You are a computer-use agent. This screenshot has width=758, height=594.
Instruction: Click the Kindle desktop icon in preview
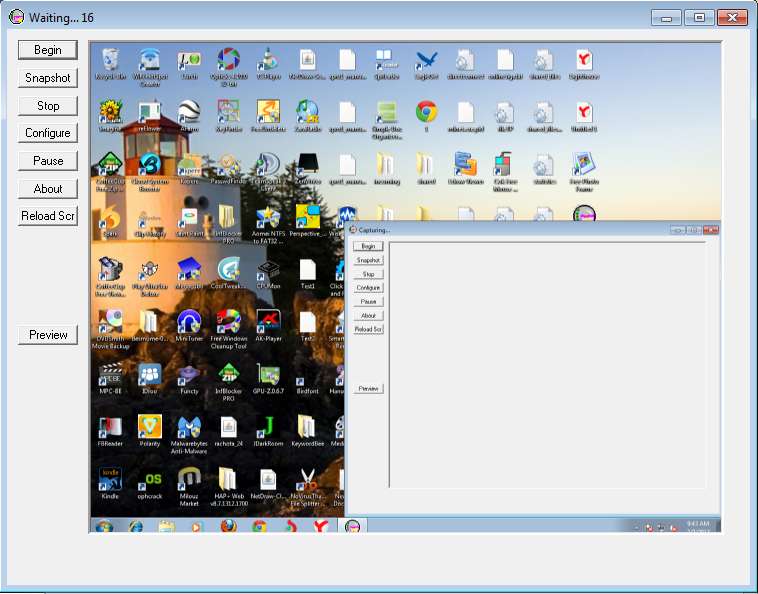pyautogui.click(x=110, y=478)
